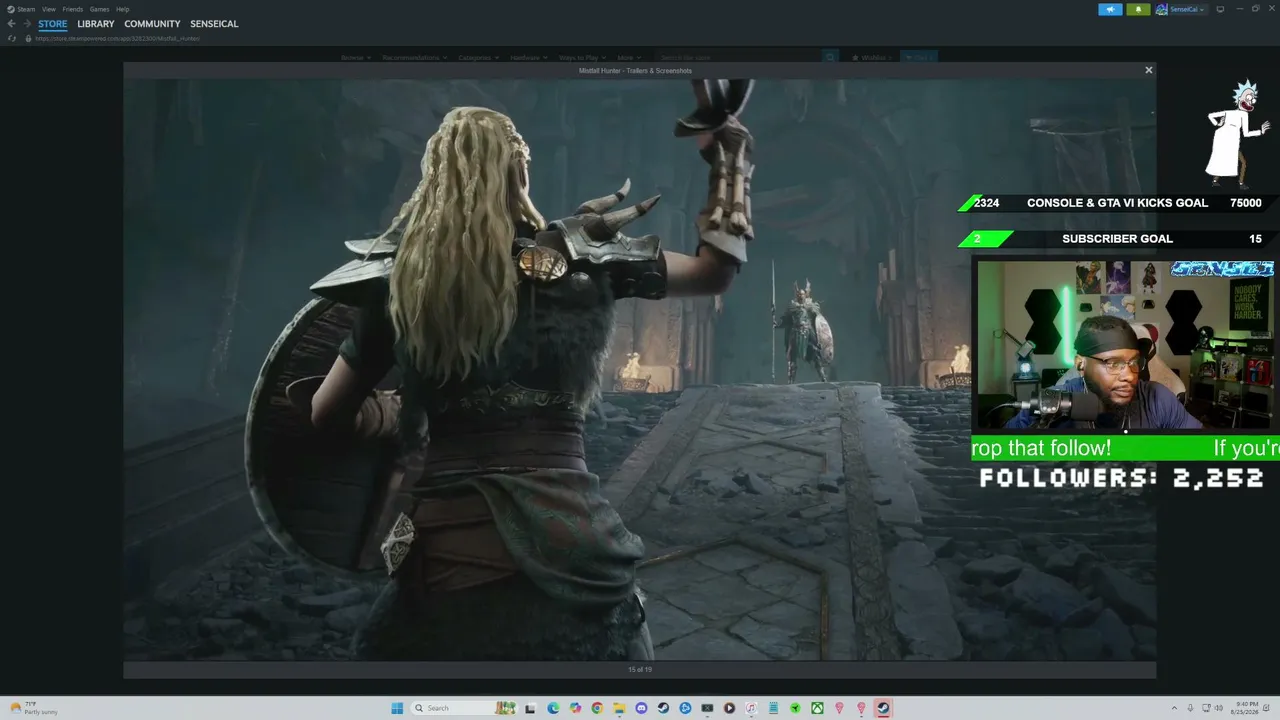Open the Steam menu
The width and height of the screenshot is (1280, 720).
(22, 9)
